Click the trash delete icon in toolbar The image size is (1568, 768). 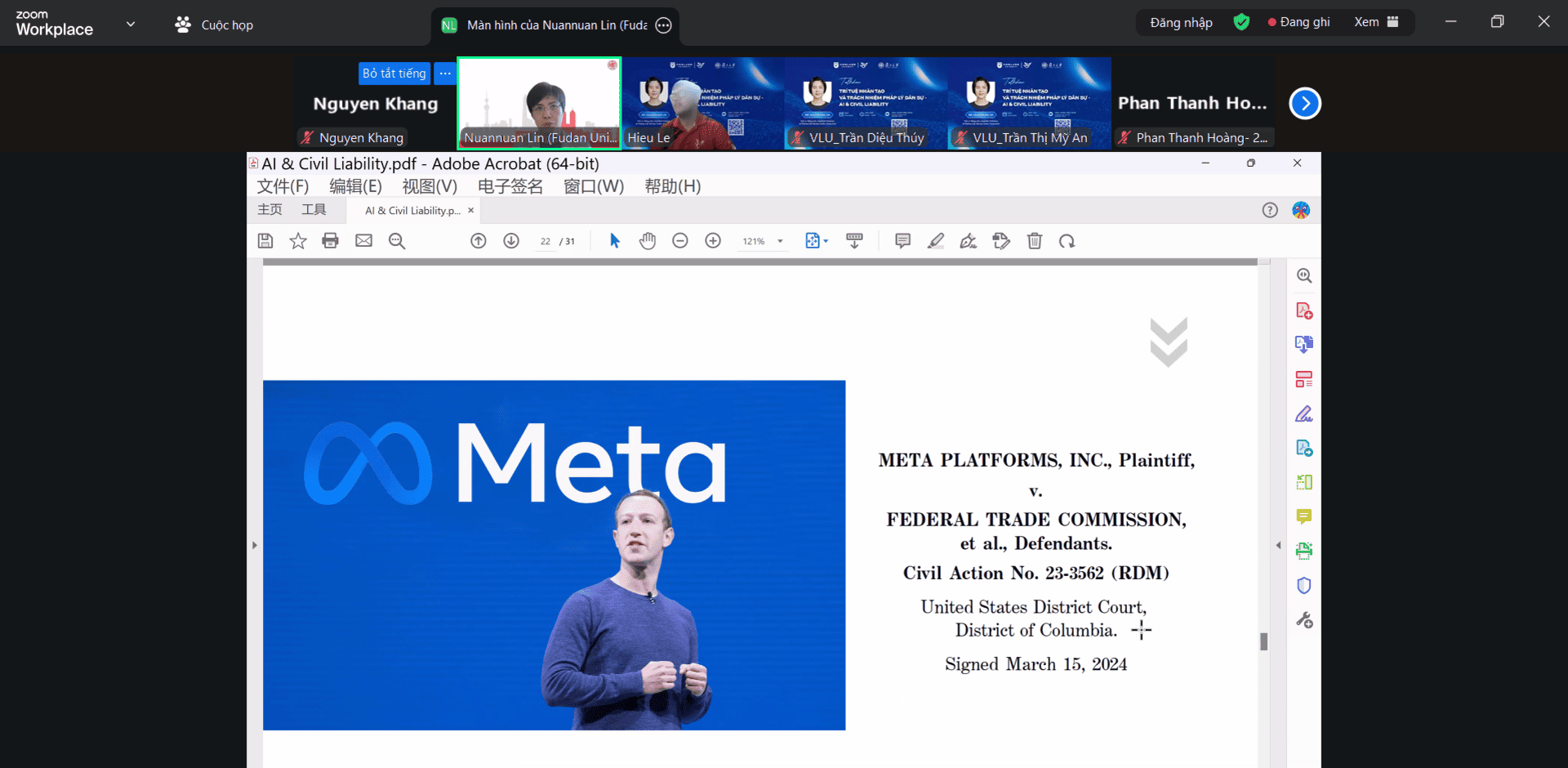tap(1035, 241)
